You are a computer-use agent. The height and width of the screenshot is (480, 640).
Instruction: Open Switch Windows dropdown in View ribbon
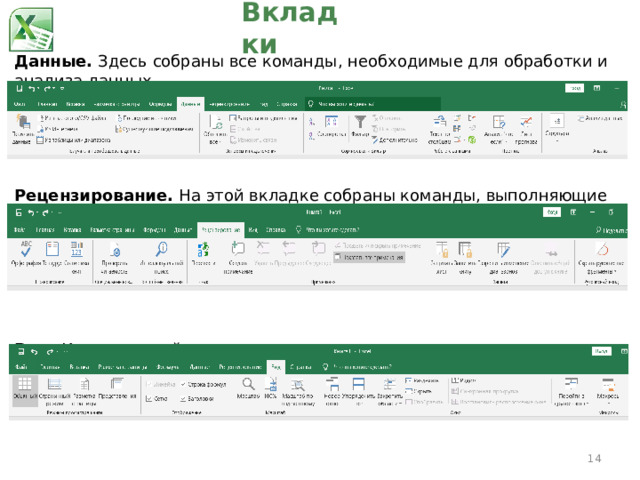tap(571, 391)
